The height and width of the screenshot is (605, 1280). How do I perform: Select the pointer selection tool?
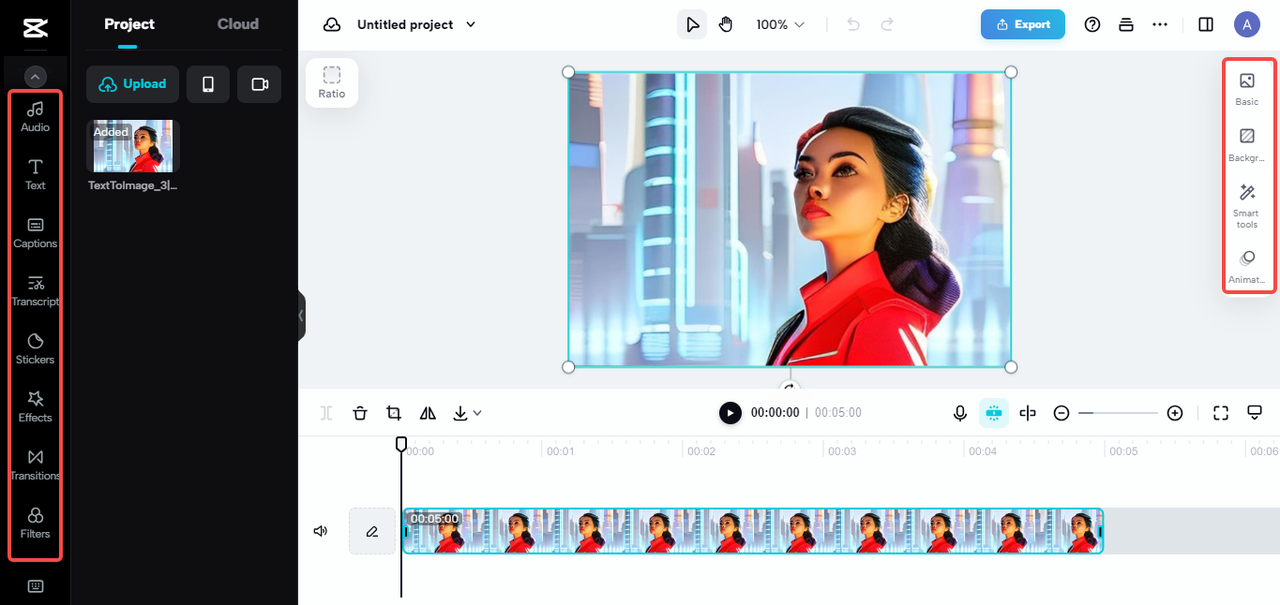click(x=692, y=25)
